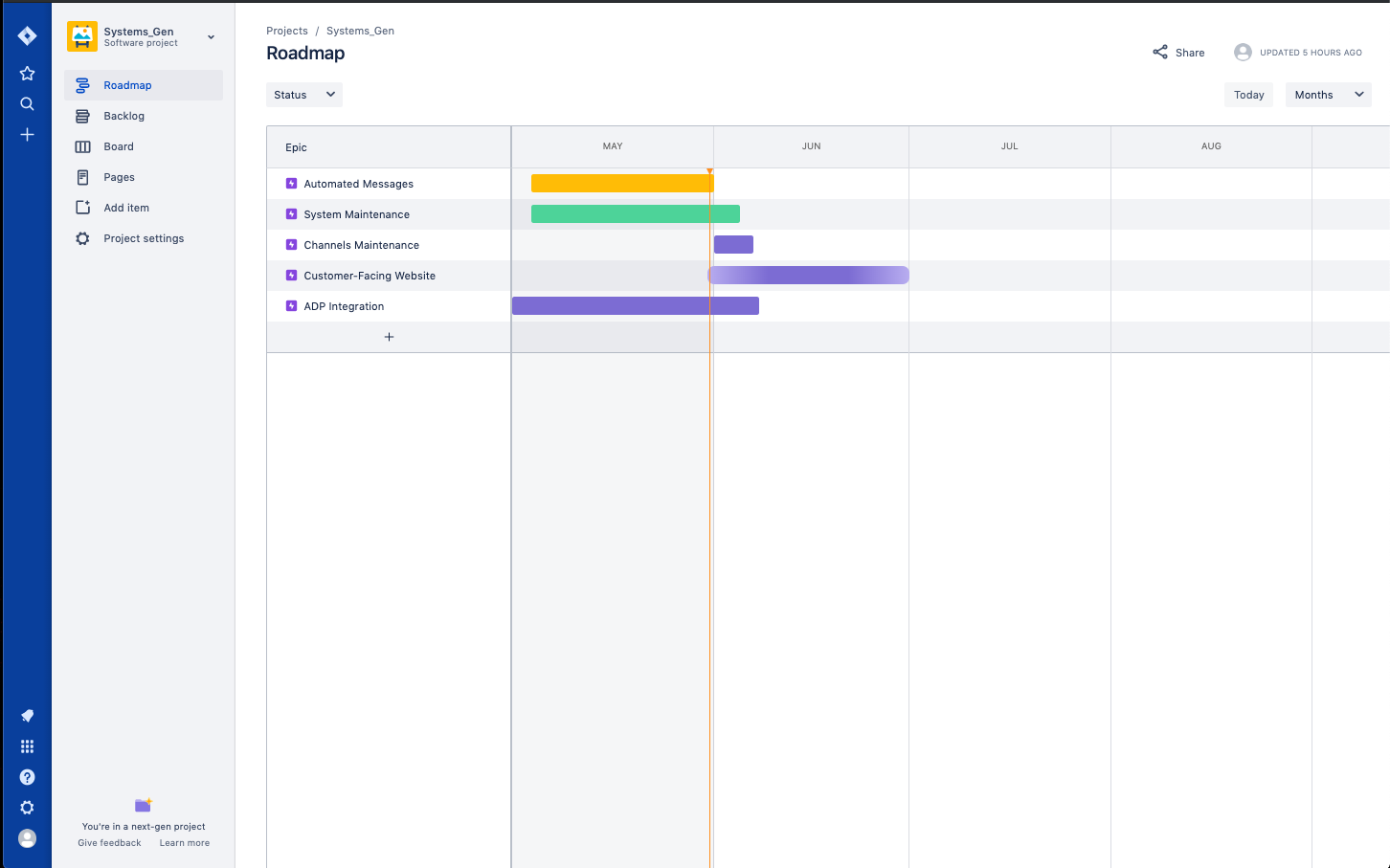Image resolution: width=1390 pixels, height=868 pixels.
Task: Open the Months timescale dropdown
Action: click(1329, 95)
